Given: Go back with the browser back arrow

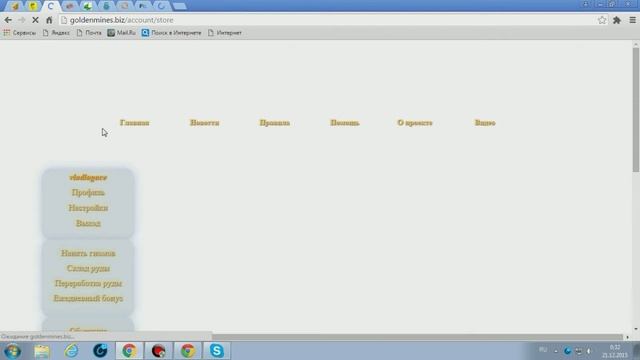Looking at the screenshot, I should tap(8, 20).
